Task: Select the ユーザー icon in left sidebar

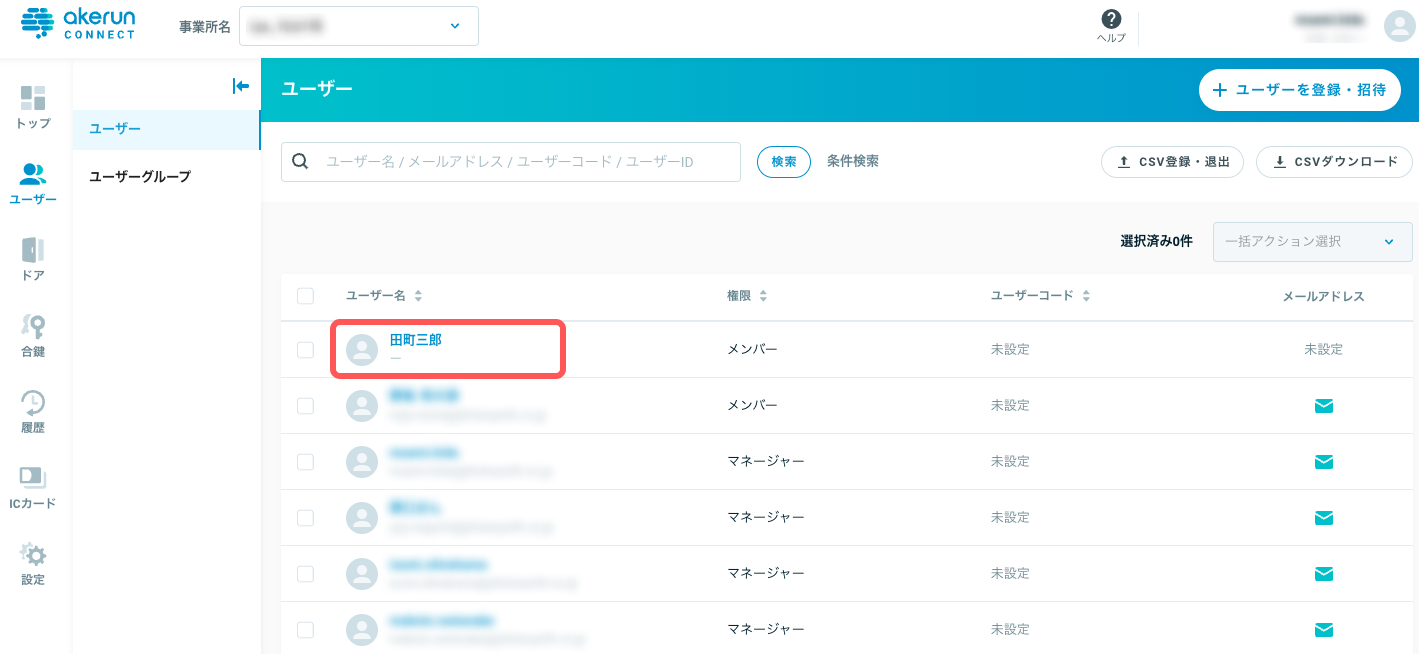Action: [33, 183]
